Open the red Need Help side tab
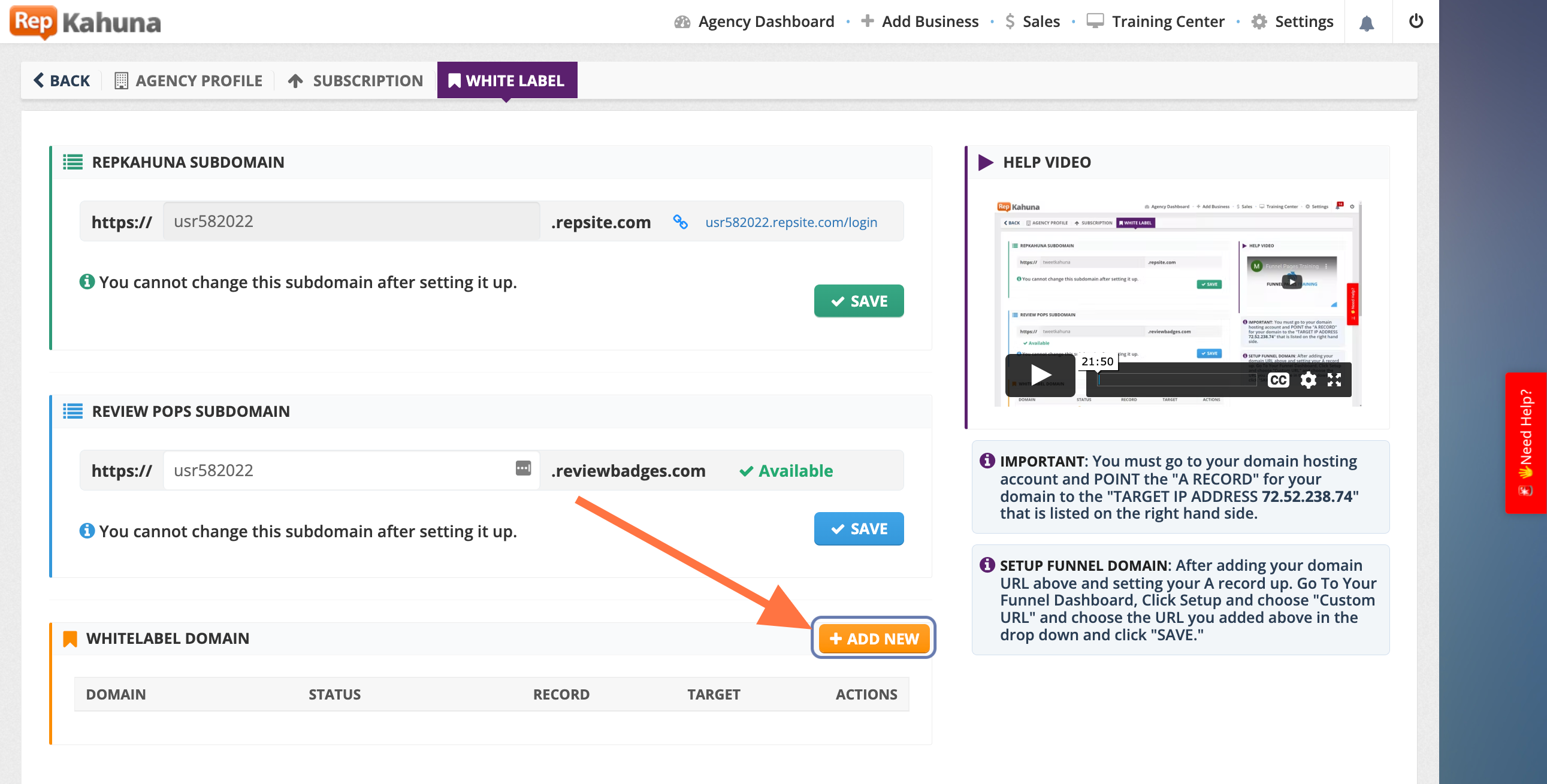This screenshot has width=1547, height=784. coord(1525,443)
